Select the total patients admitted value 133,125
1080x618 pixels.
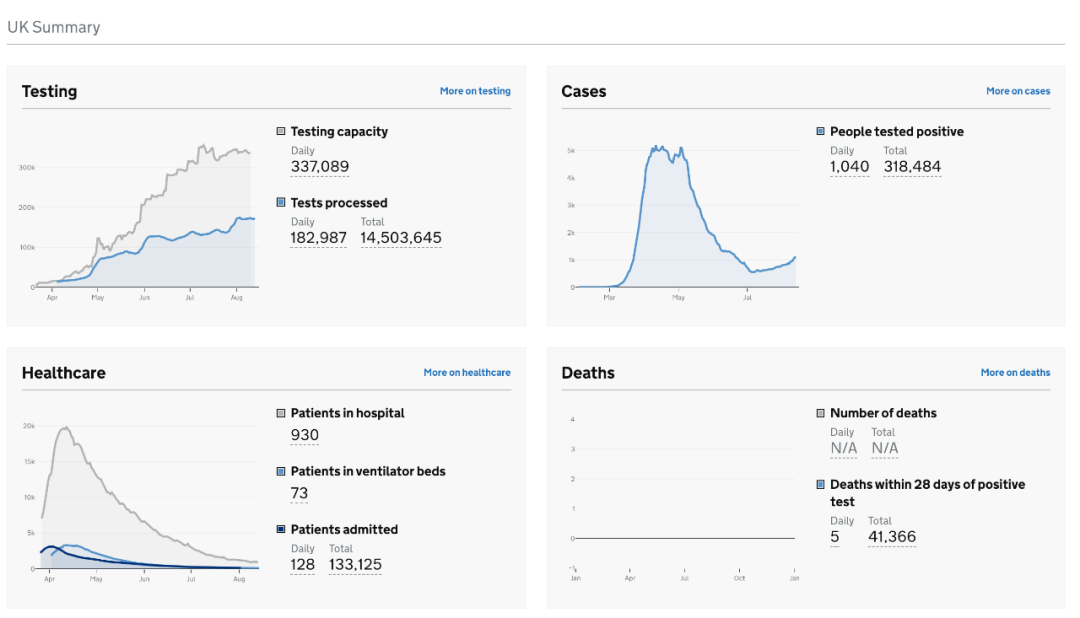pyautogui.click(x=355, y=565)
